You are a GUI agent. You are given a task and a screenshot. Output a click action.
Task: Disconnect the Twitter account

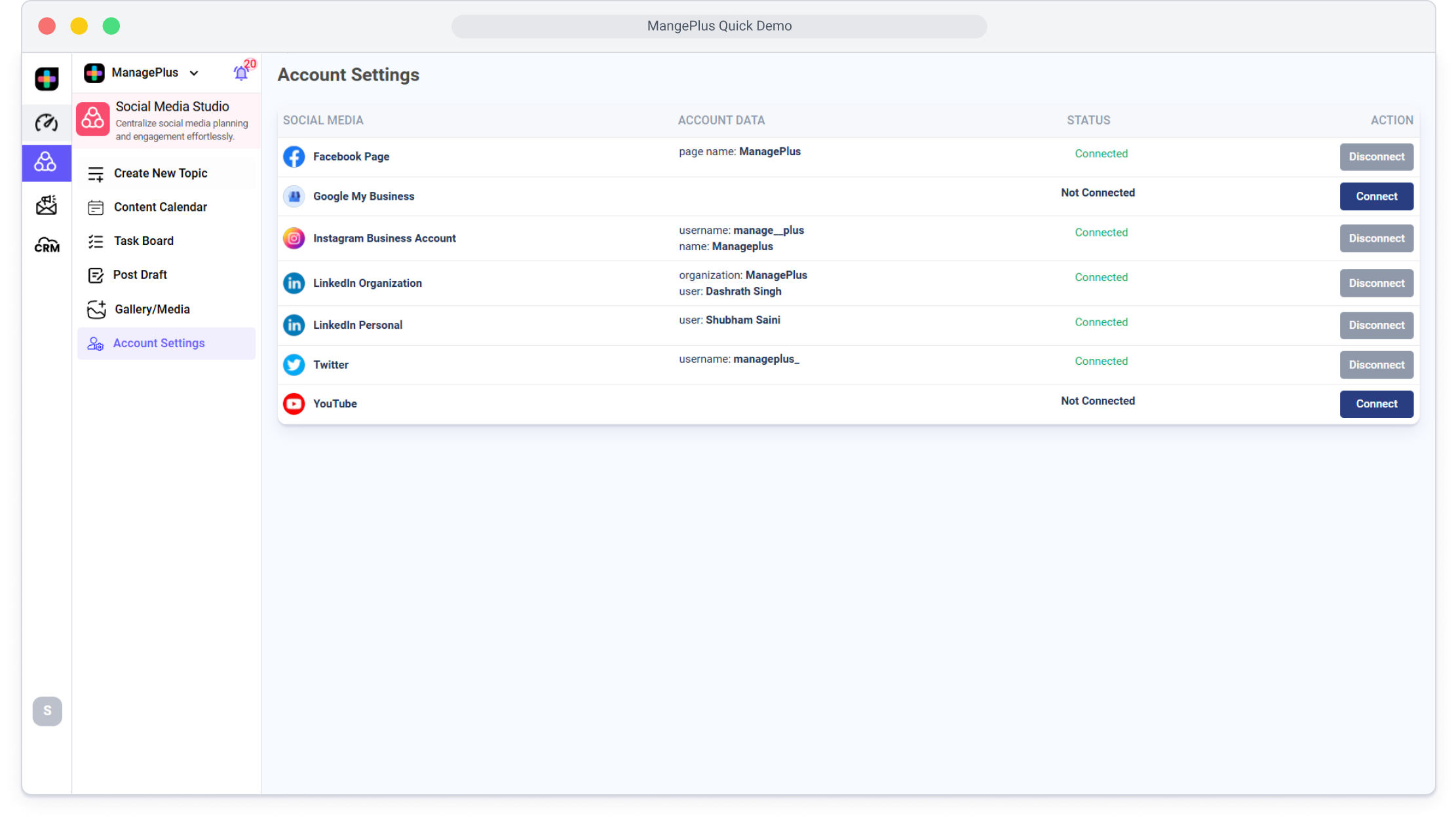(1376, 365)
